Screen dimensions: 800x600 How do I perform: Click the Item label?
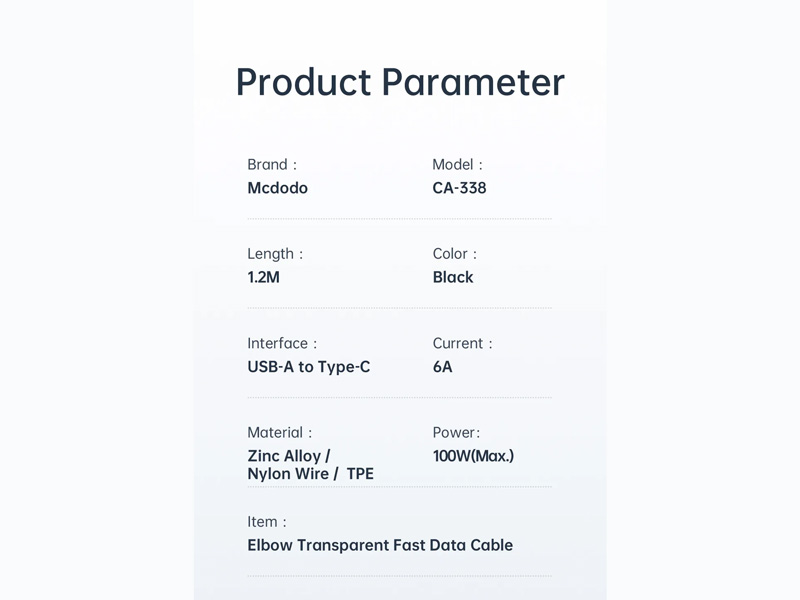point(266,521)
